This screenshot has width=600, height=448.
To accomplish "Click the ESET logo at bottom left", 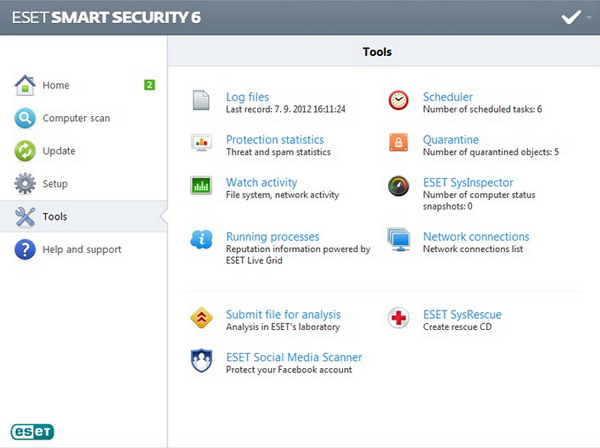I will [x=33, y=432].
